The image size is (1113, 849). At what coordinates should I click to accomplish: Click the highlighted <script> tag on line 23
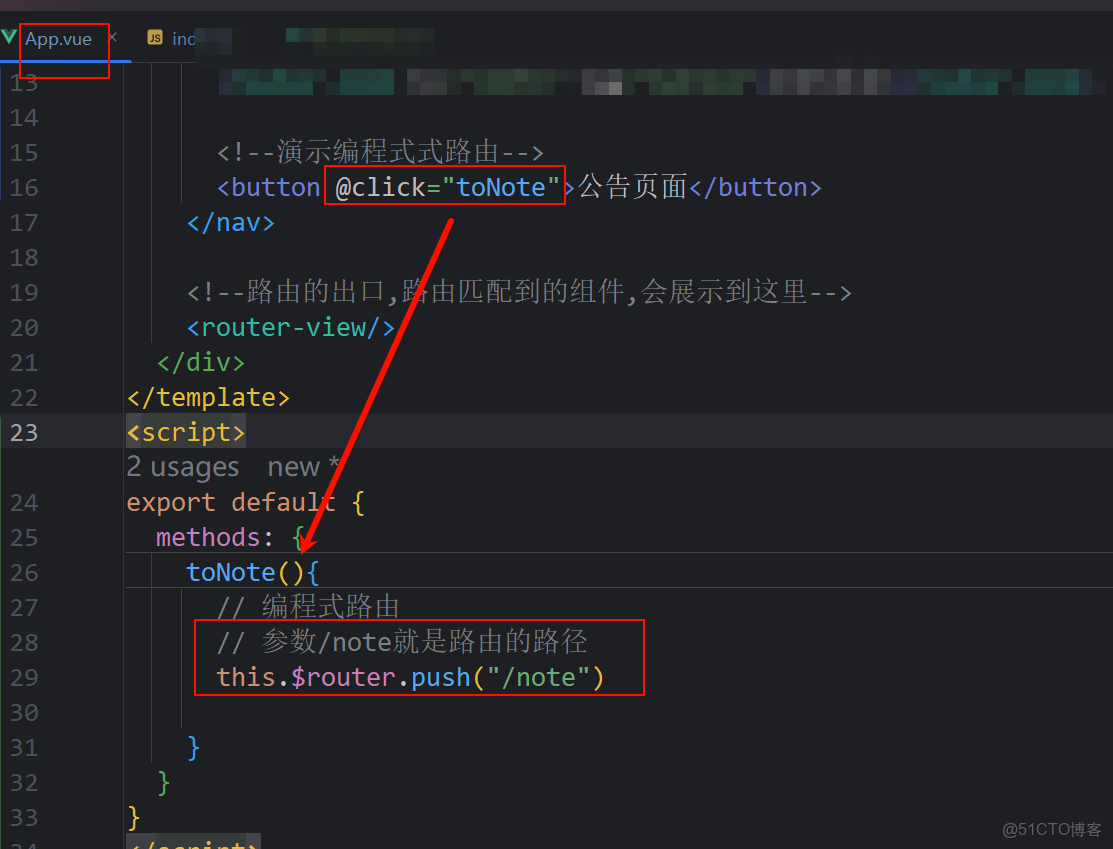[x=185, y=432]
